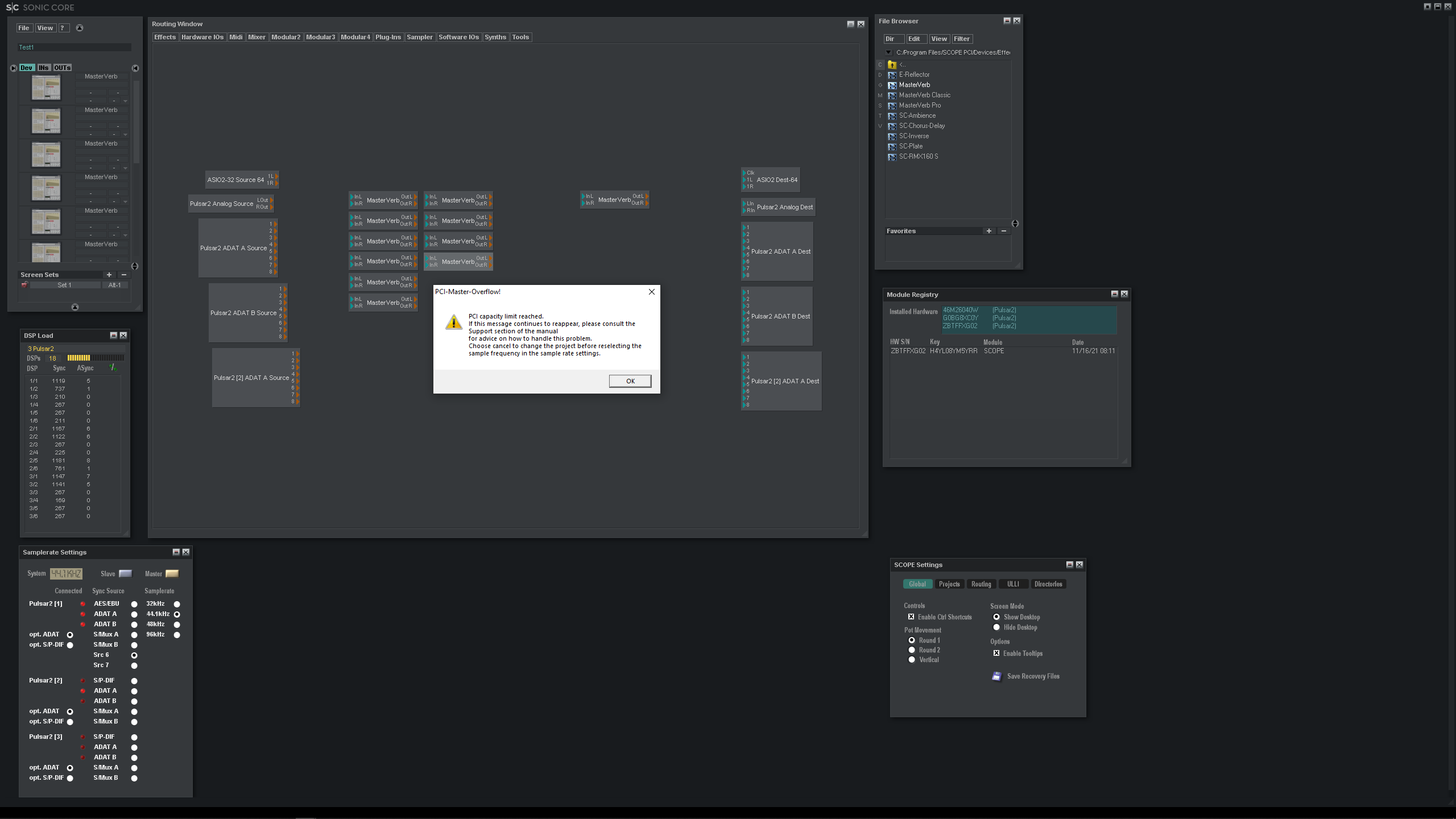Screen dimensions: 1456x819
Task: Click the Master samplerate color indicator
Action: point(172,574)
